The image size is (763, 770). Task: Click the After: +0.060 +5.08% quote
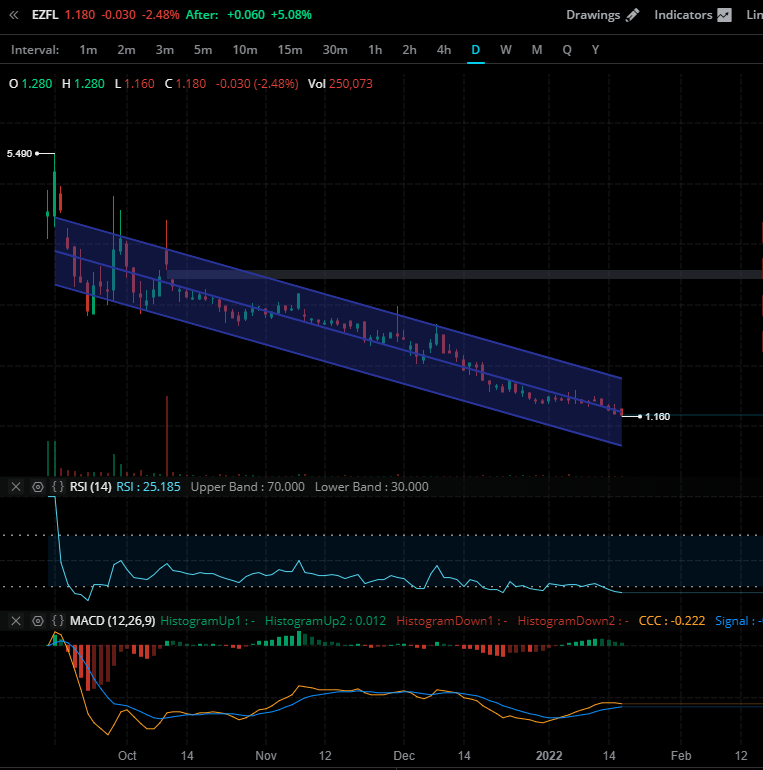248,15
